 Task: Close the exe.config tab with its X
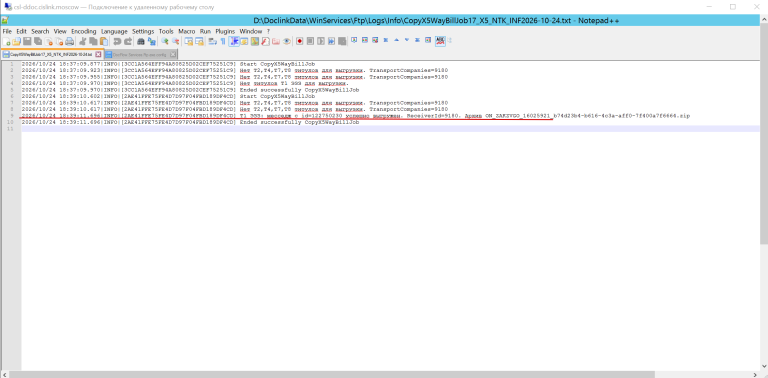173,54
